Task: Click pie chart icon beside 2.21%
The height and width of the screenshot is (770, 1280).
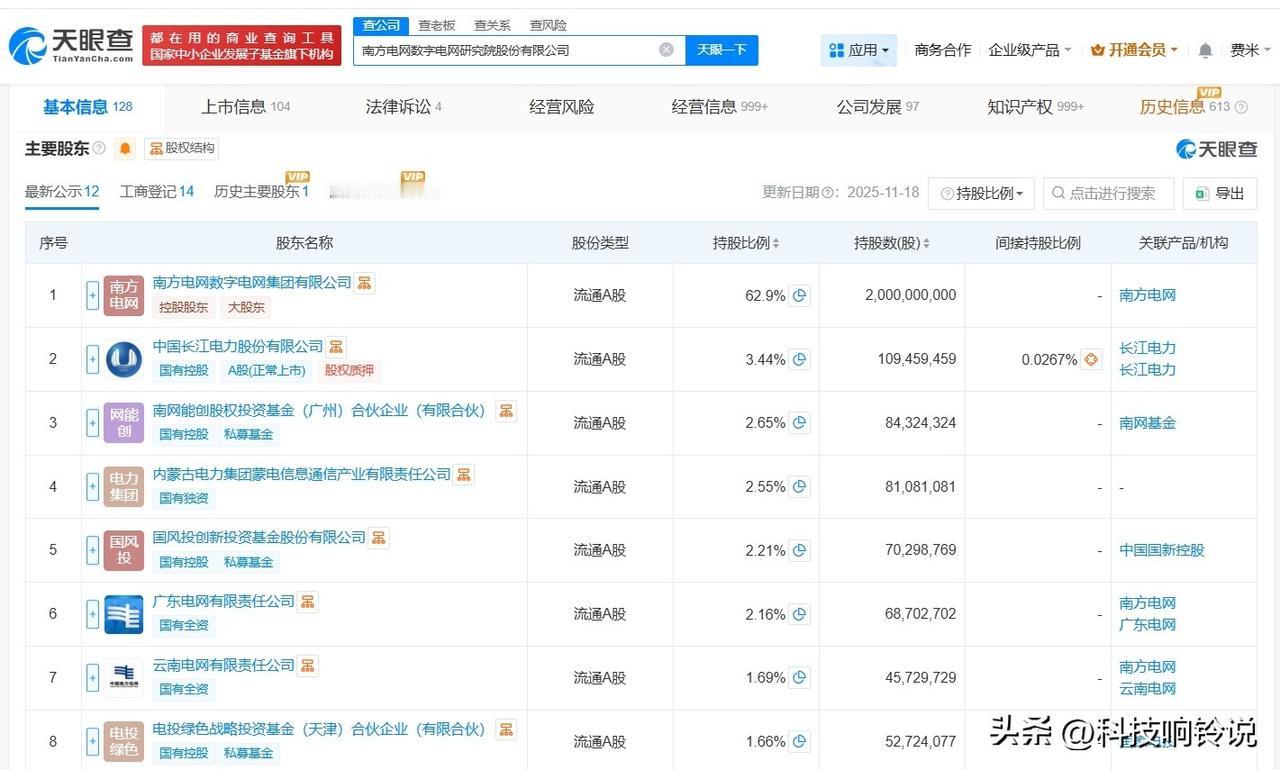Action: 799,550
